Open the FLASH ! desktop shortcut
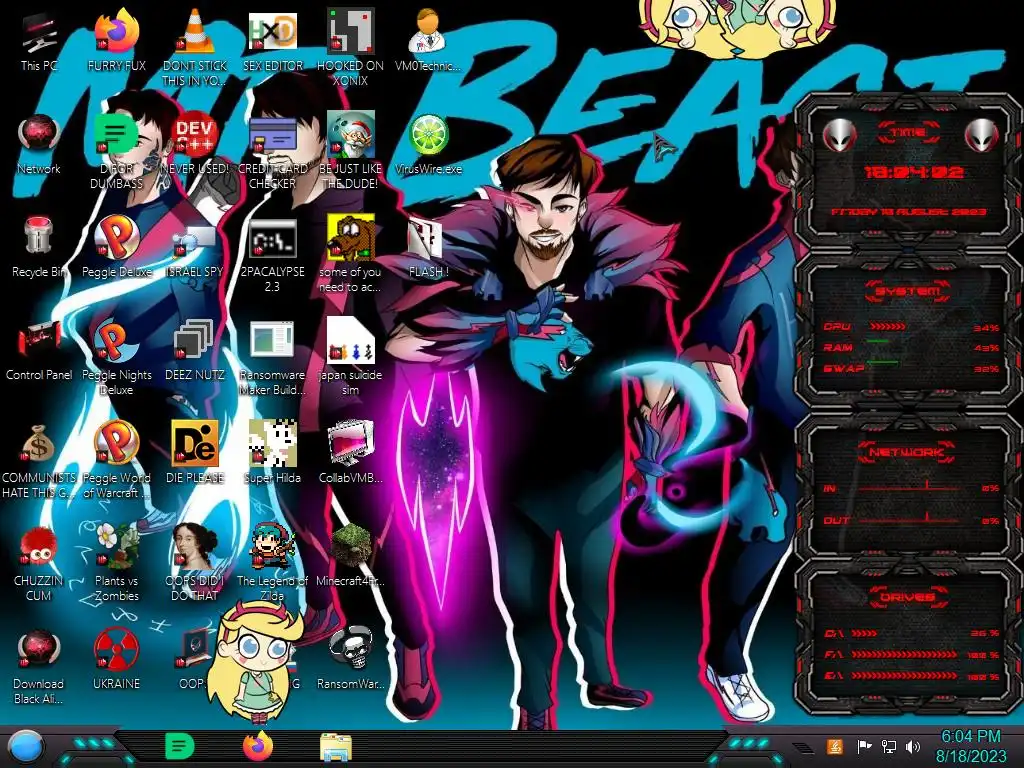This screenshot has width=1024, height=768. (x=428, y=248)
